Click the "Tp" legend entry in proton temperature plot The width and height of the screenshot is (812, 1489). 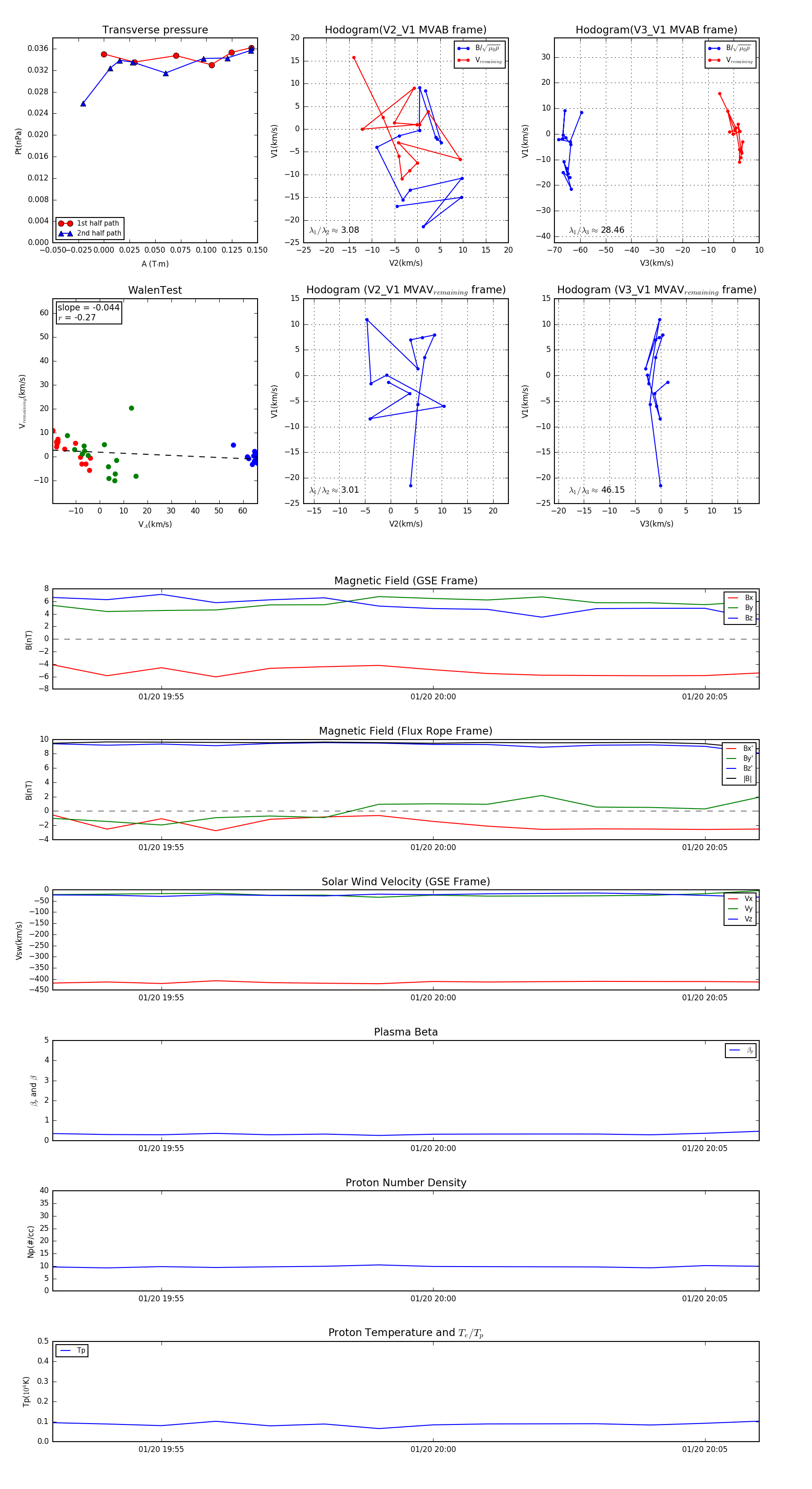(x=72, y=1350)
